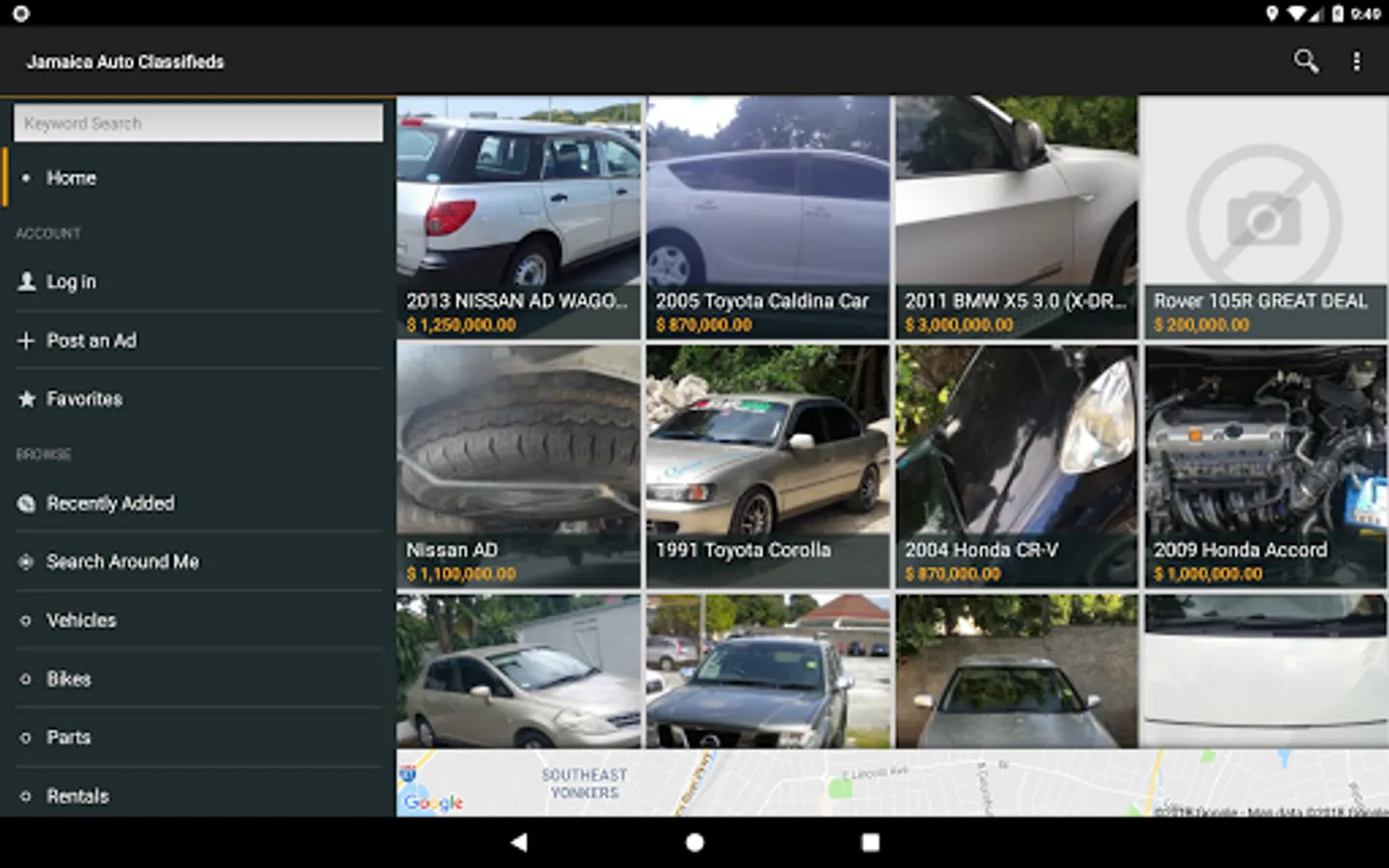Click the Google logo on the map

click(433, 802)
